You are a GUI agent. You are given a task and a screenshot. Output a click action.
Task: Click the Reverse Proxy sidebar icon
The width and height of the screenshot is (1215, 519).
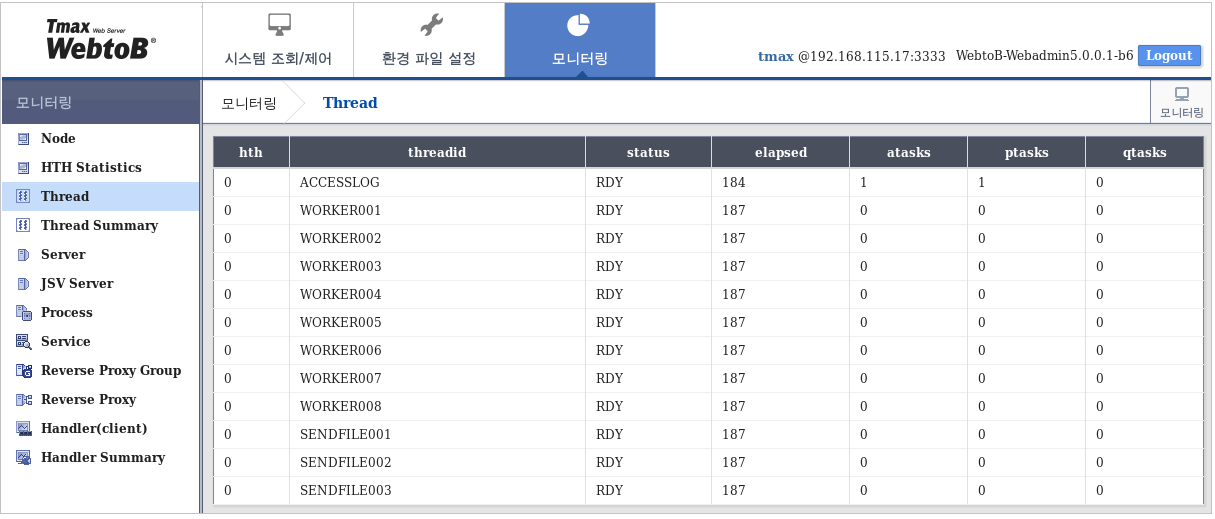[x=23, y=400]
